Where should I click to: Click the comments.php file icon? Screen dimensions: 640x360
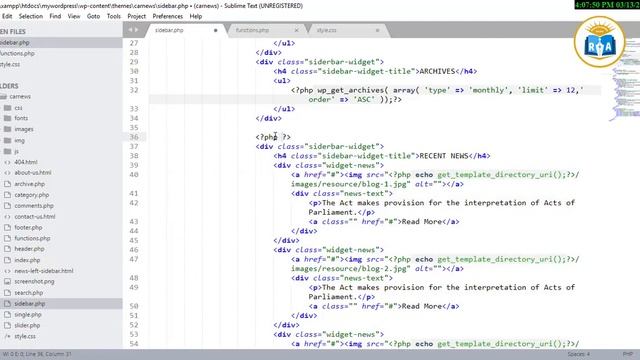coord(7,206)
